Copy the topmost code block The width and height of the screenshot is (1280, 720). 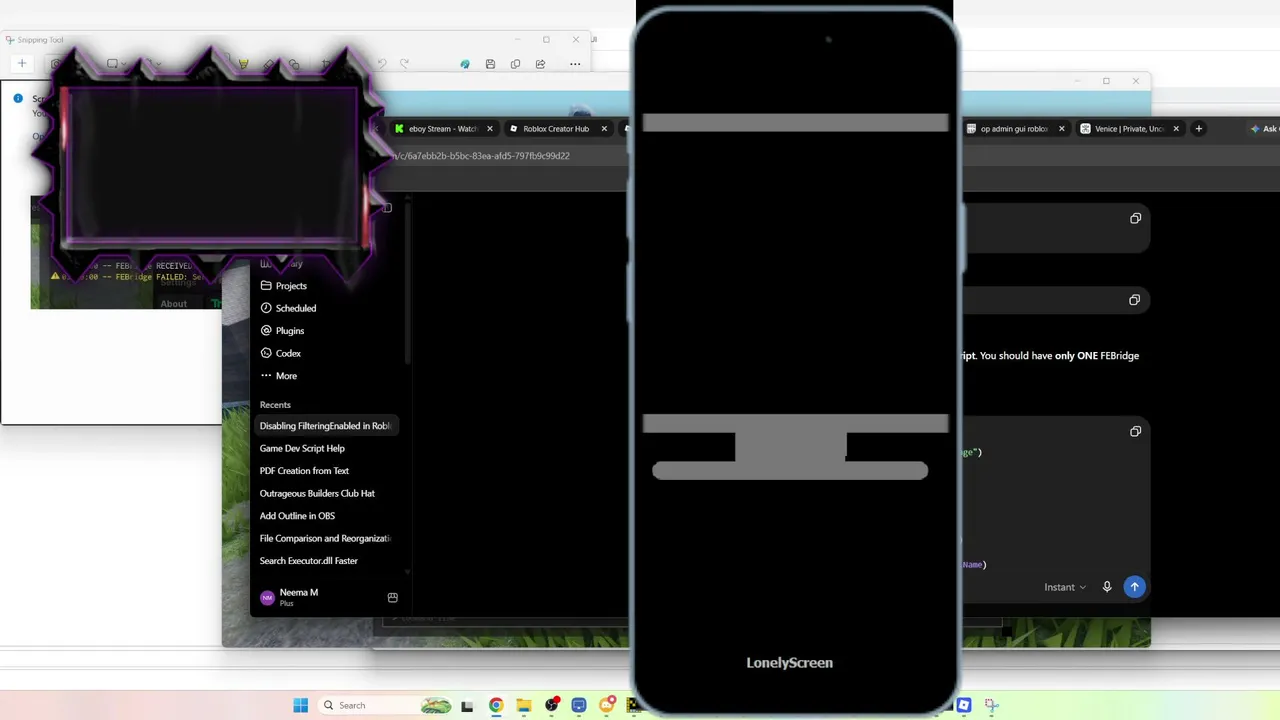[1135, 218]
